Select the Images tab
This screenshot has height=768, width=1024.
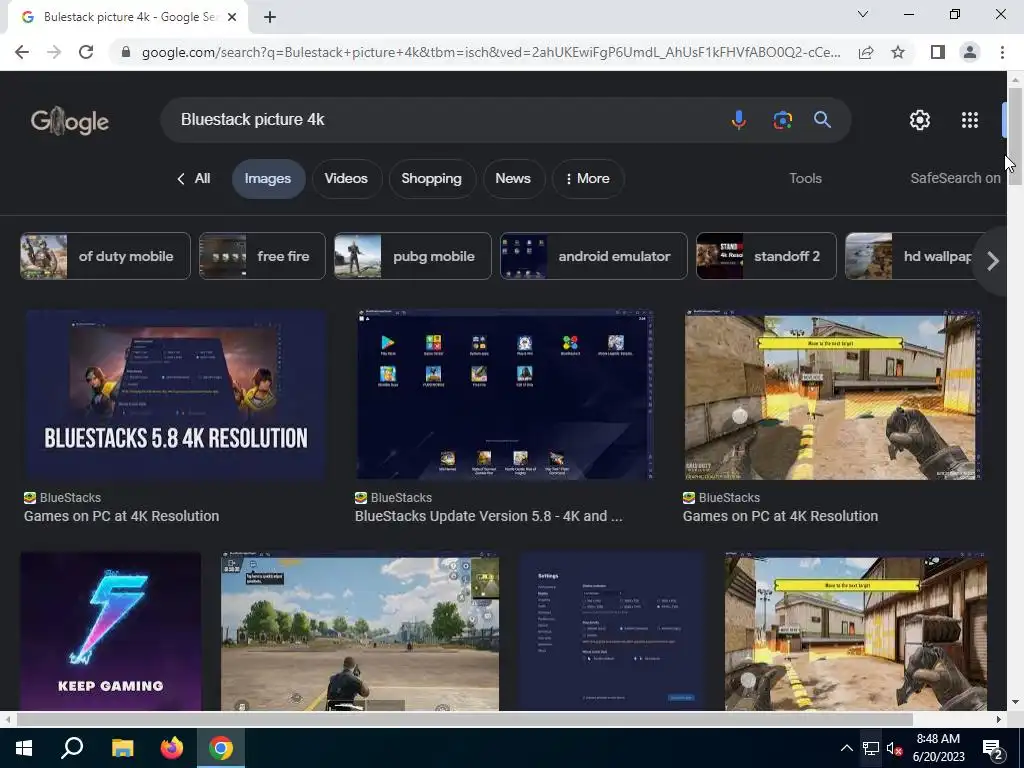268,178
